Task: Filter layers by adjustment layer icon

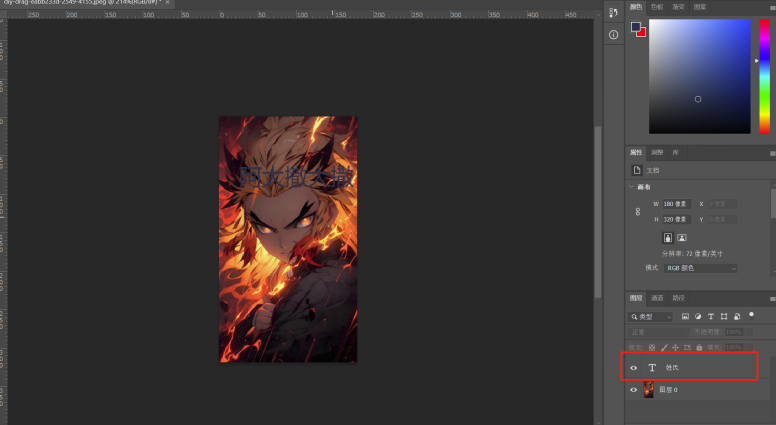Action: coord(698,317)
